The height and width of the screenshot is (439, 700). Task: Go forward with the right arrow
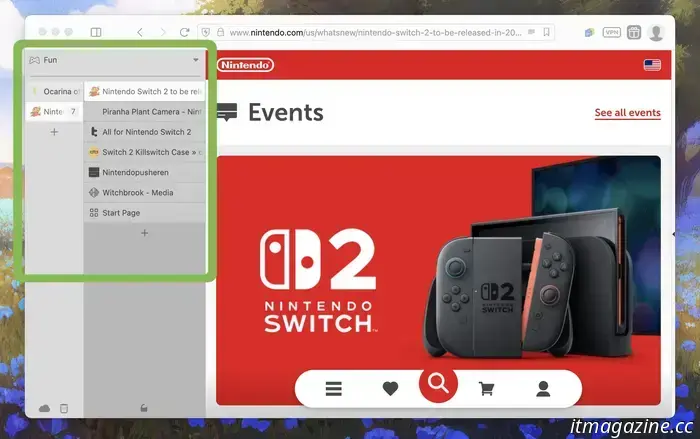point(163,32)
